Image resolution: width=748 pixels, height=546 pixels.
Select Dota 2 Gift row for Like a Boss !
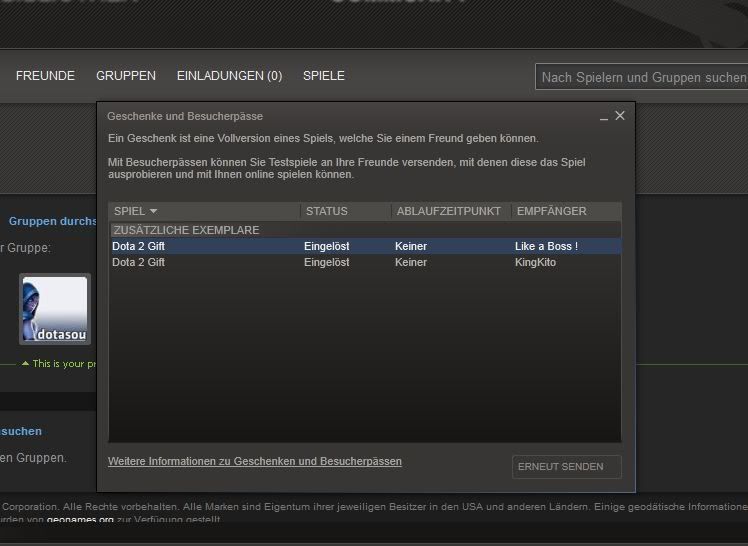(x=365, y=247)
